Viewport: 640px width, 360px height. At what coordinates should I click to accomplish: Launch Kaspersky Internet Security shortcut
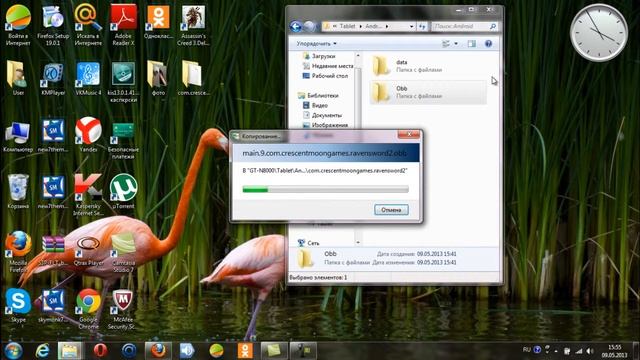coord(88,194)
